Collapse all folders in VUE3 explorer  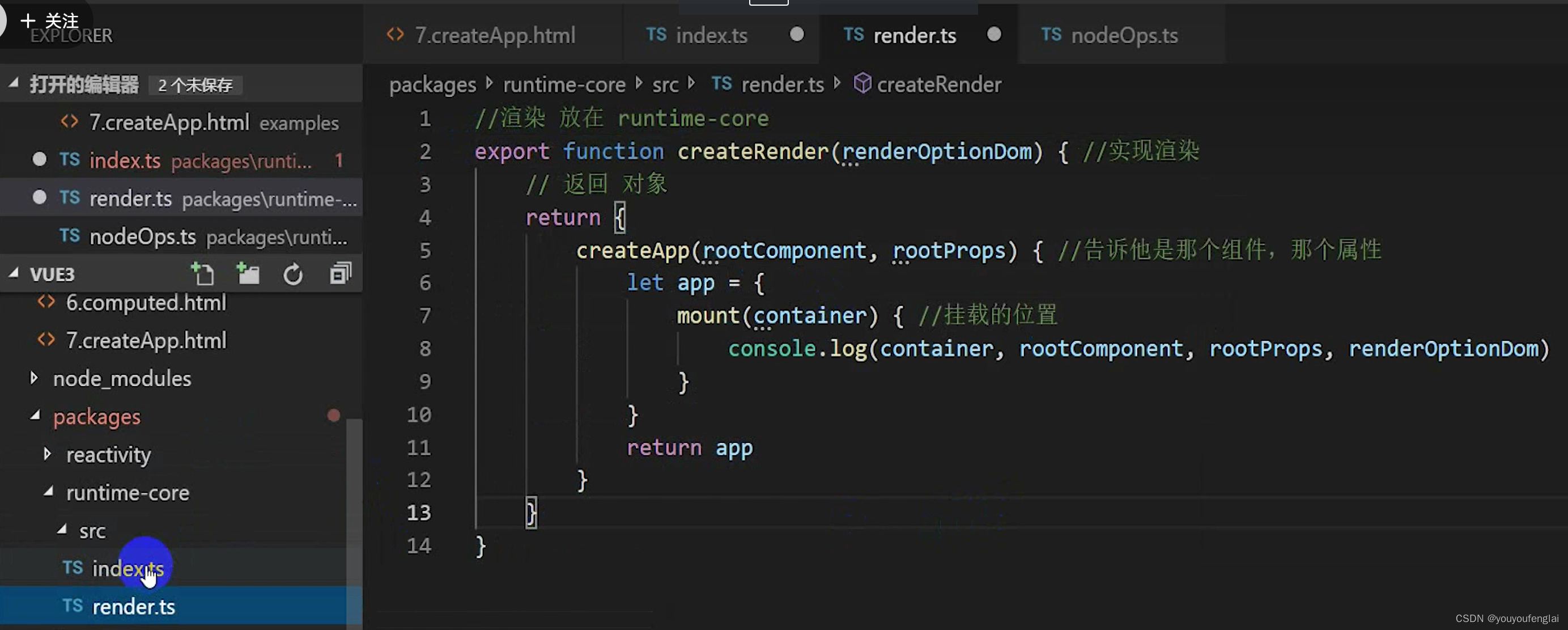point(340,274)
